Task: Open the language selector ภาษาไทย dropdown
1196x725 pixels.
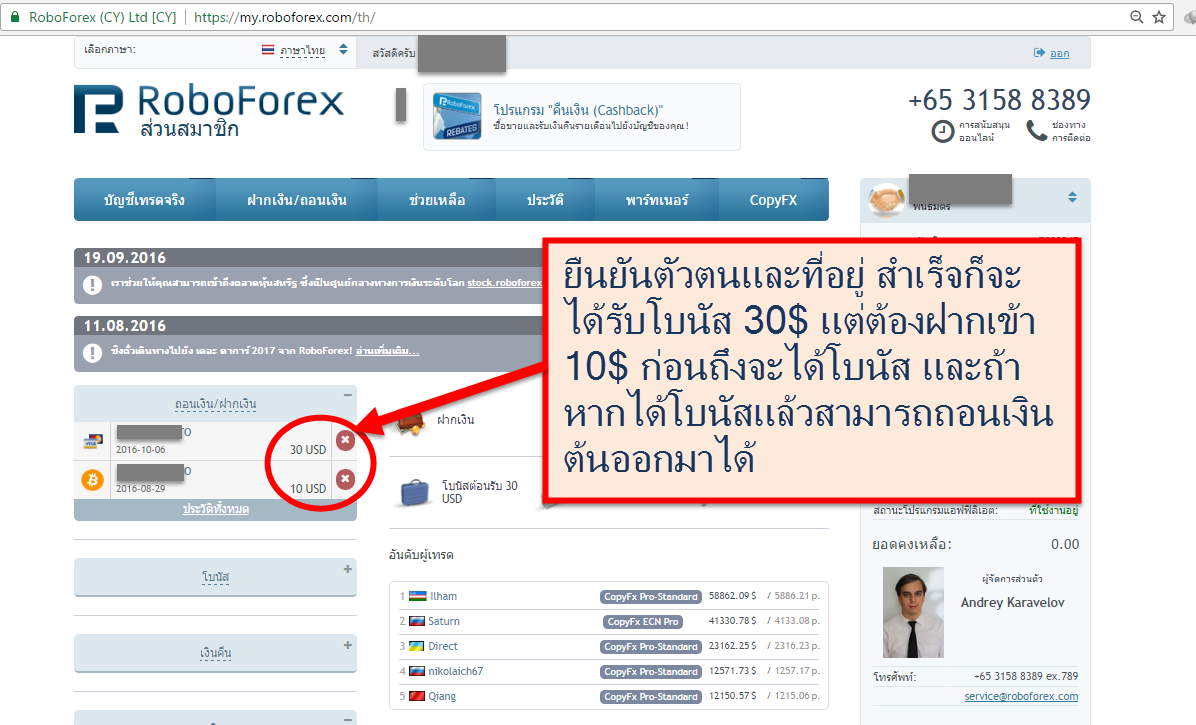Action: pos(304,50)
